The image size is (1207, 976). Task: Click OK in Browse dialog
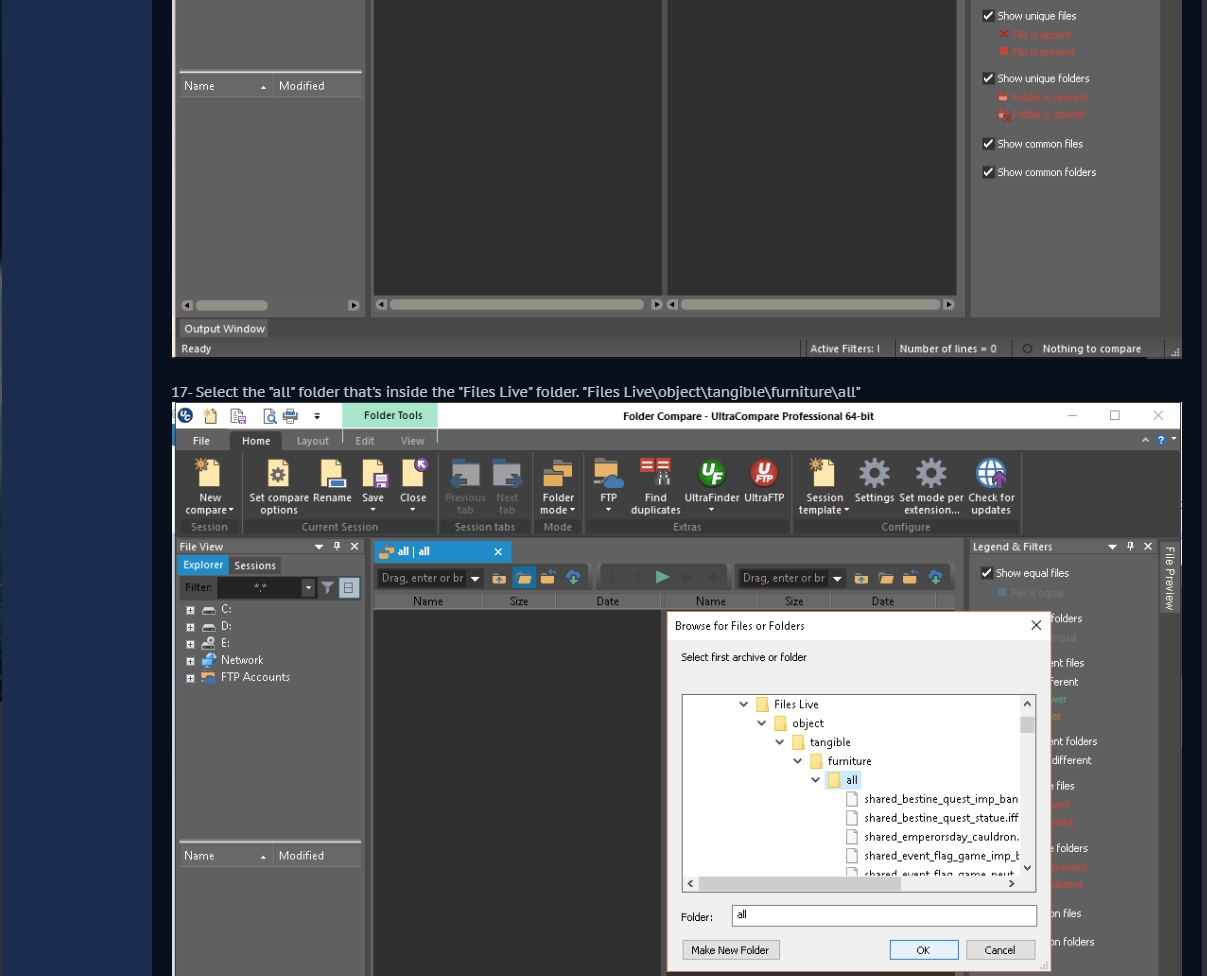[923, 950]
